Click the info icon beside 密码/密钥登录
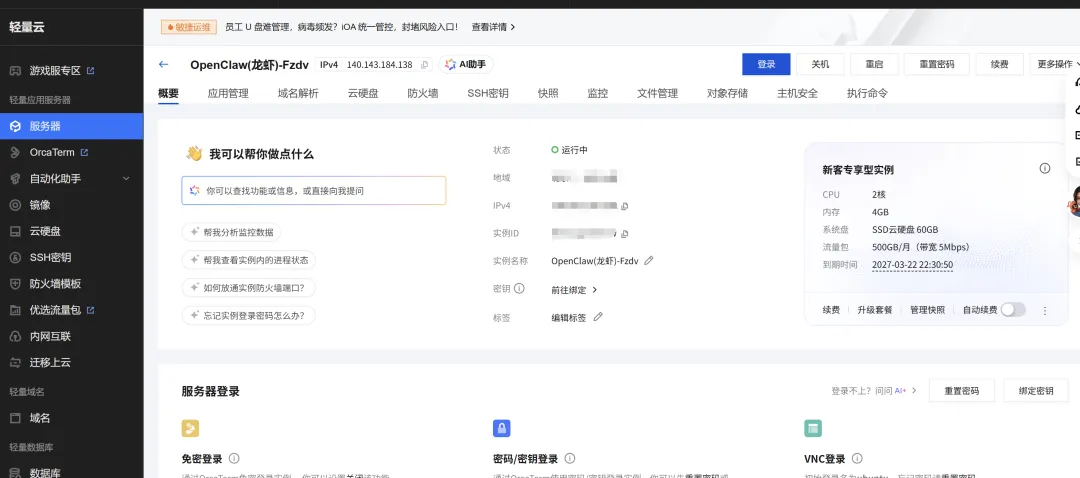The image size is (1080, 478). tap(570, 458)
